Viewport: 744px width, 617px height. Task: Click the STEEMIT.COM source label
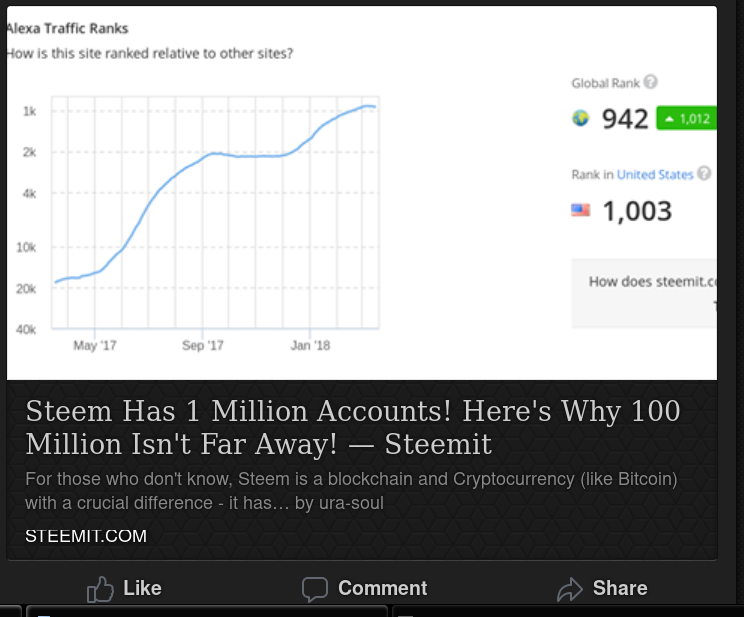coord(86,536)
